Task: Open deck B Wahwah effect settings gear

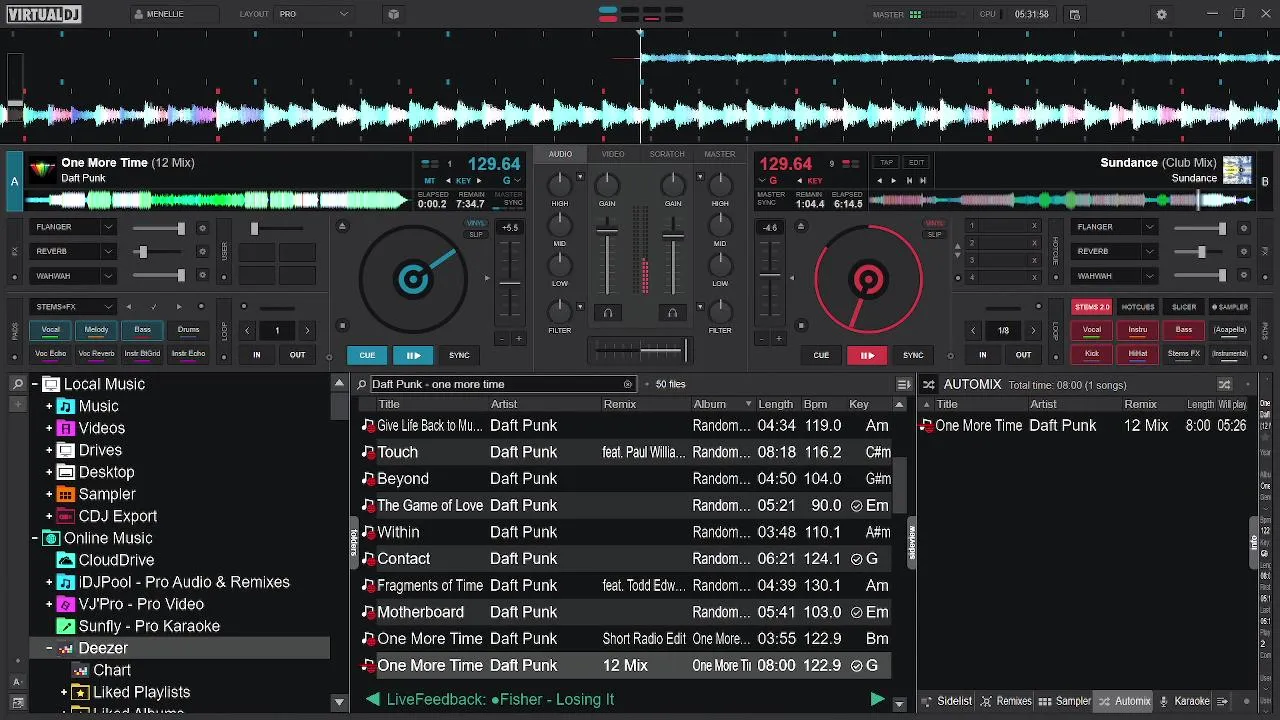Action: (1243, 276)
